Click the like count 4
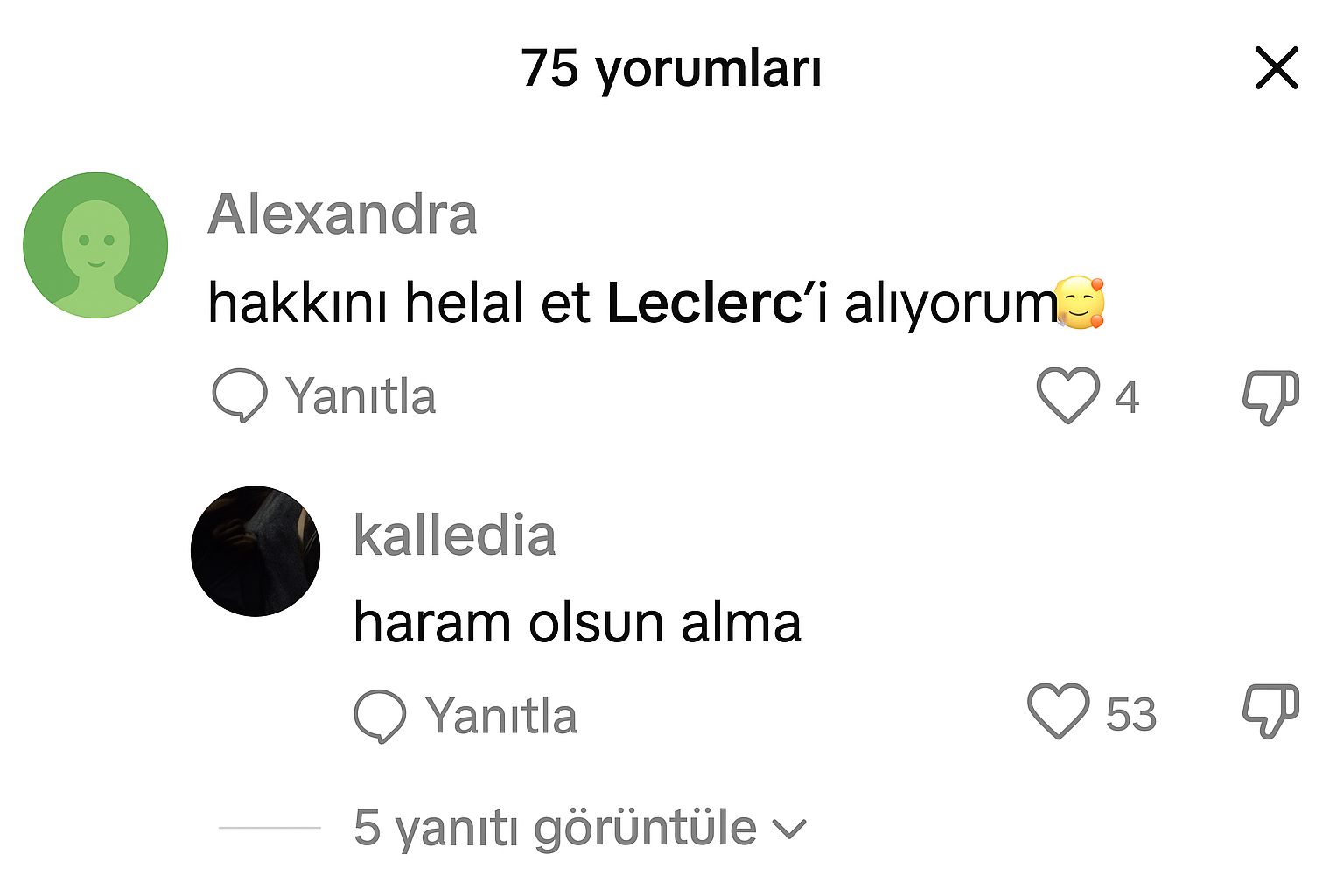This screenshot has height=896, width=1344. click(1127, 397)
